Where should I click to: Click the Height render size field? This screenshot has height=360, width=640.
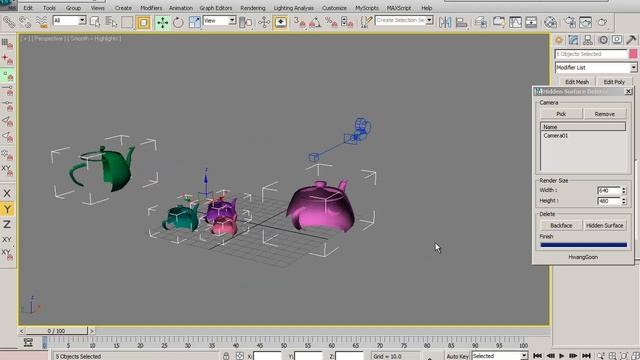tap(609, 201)
